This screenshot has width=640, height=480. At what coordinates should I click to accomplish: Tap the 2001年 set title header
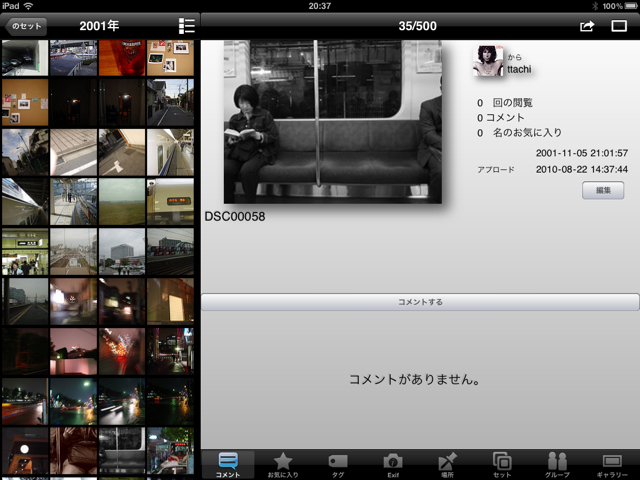101,26
